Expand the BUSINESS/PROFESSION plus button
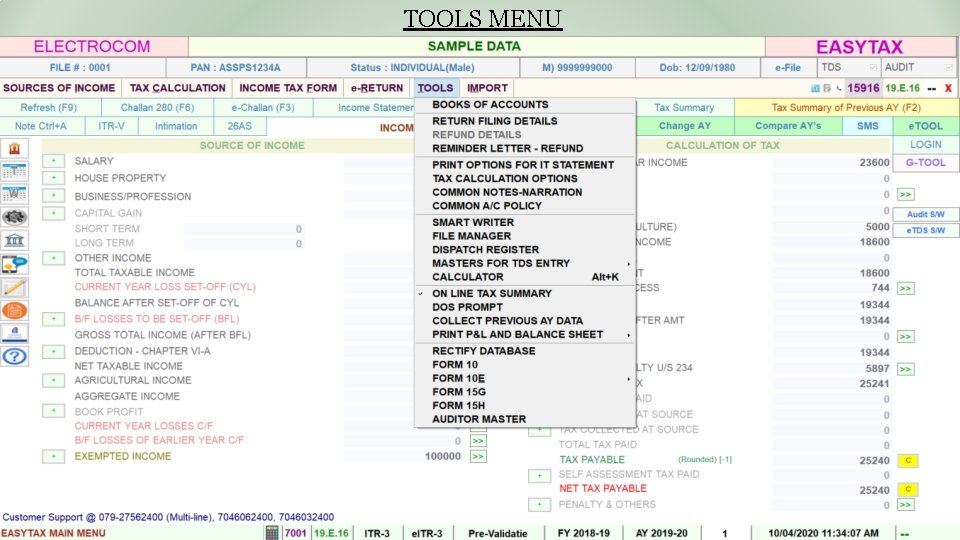 (53, 196)
